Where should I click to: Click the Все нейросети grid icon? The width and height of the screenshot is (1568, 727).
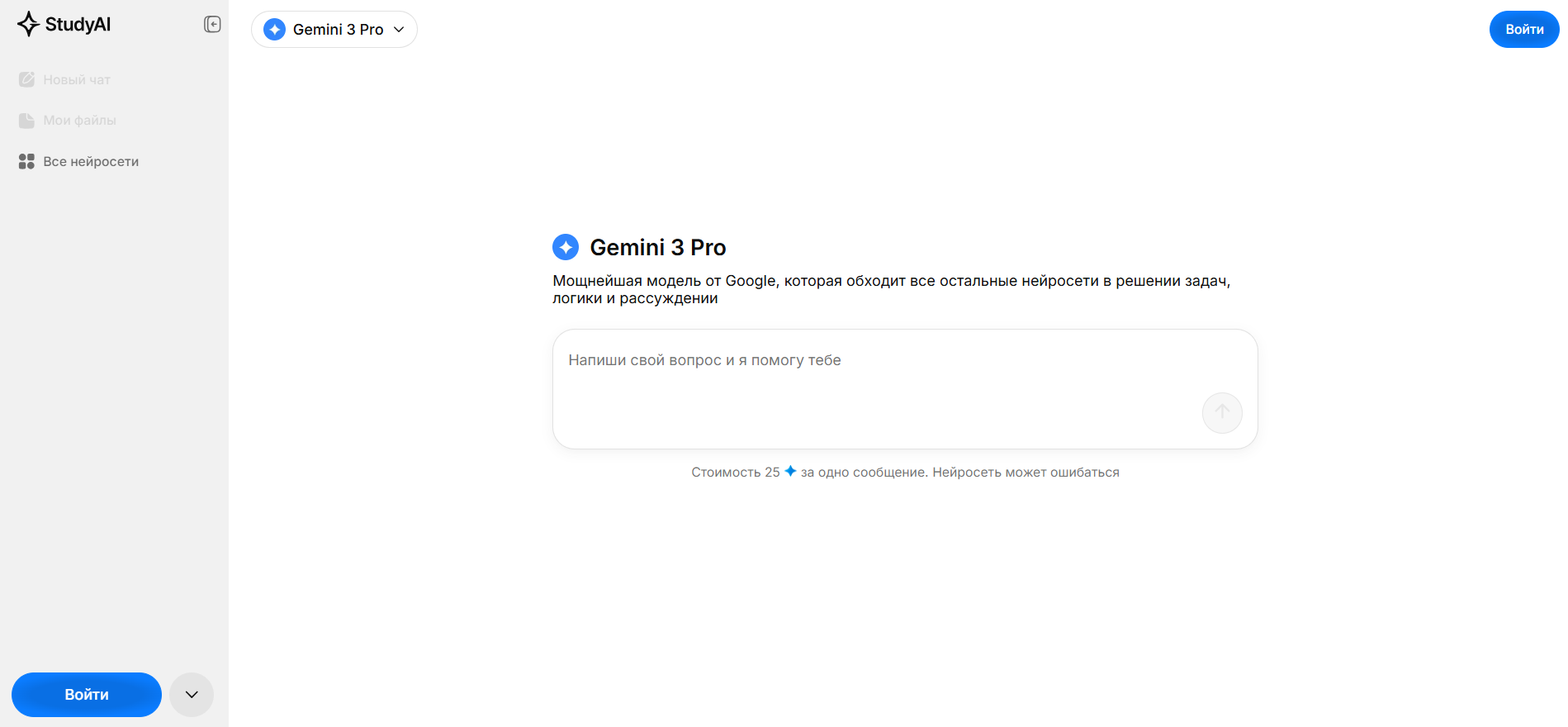pyautogui.click(x=26, y=161)
